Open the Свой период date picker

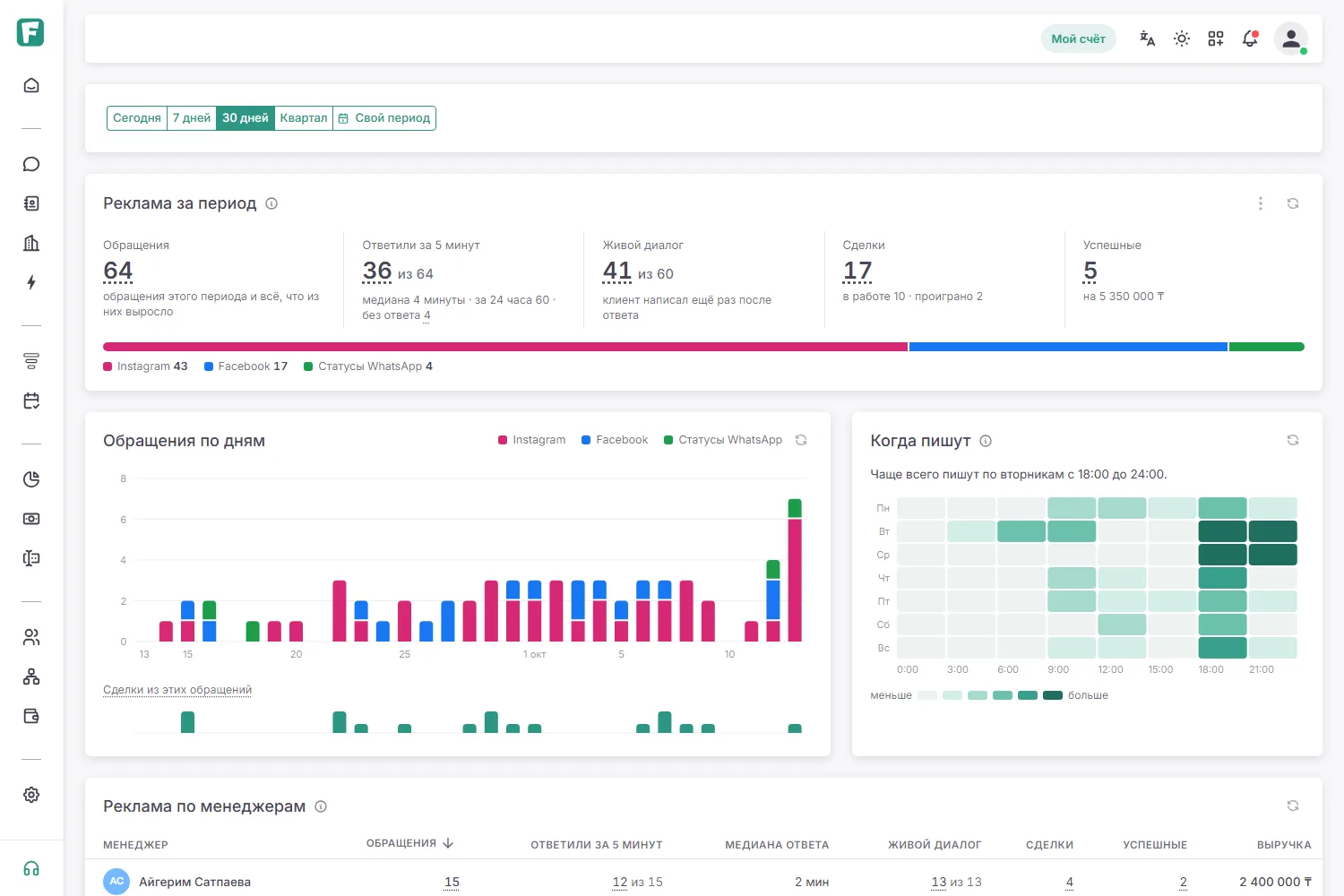tap(384, 118)
